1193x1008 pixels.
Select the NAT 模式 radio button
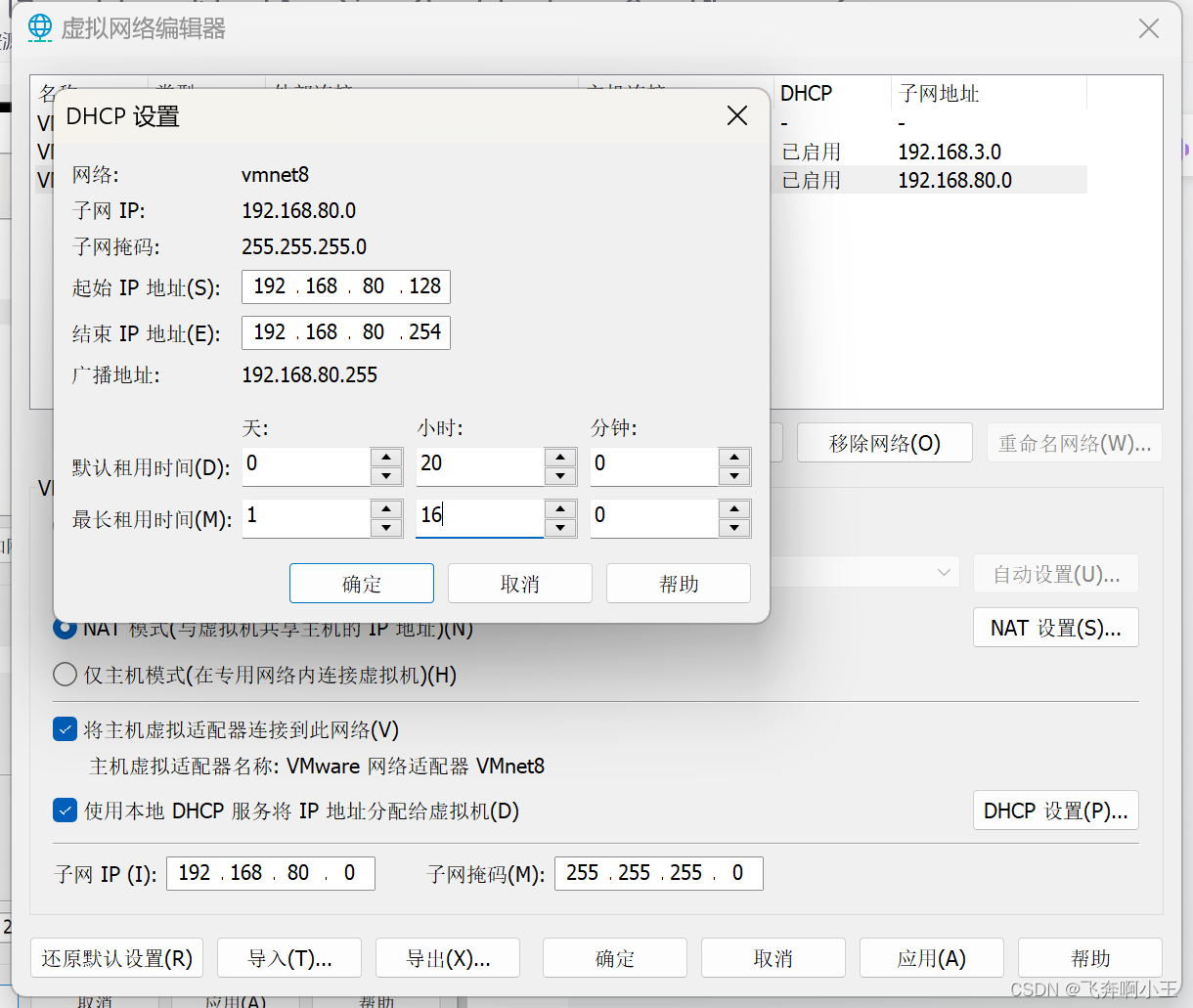click(64, 629)
